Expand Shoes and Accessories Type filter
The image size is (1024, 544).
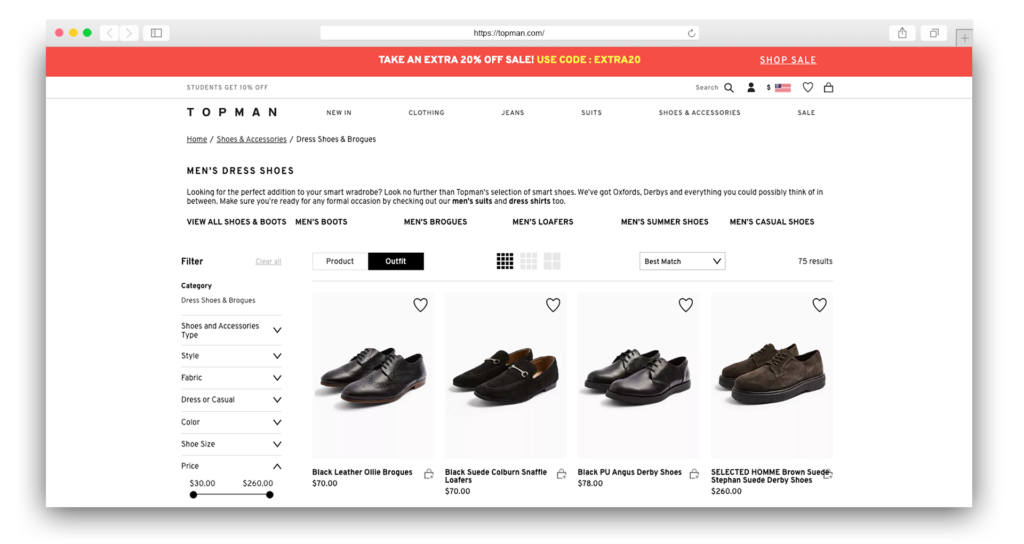click(x=231, y=330)
